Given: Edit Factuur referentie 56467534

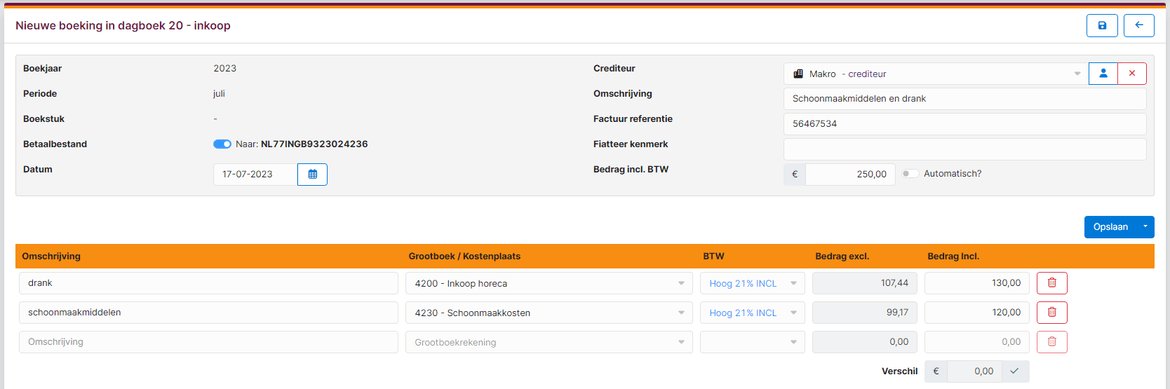Looking at the screenshot, I should point(965,124).
